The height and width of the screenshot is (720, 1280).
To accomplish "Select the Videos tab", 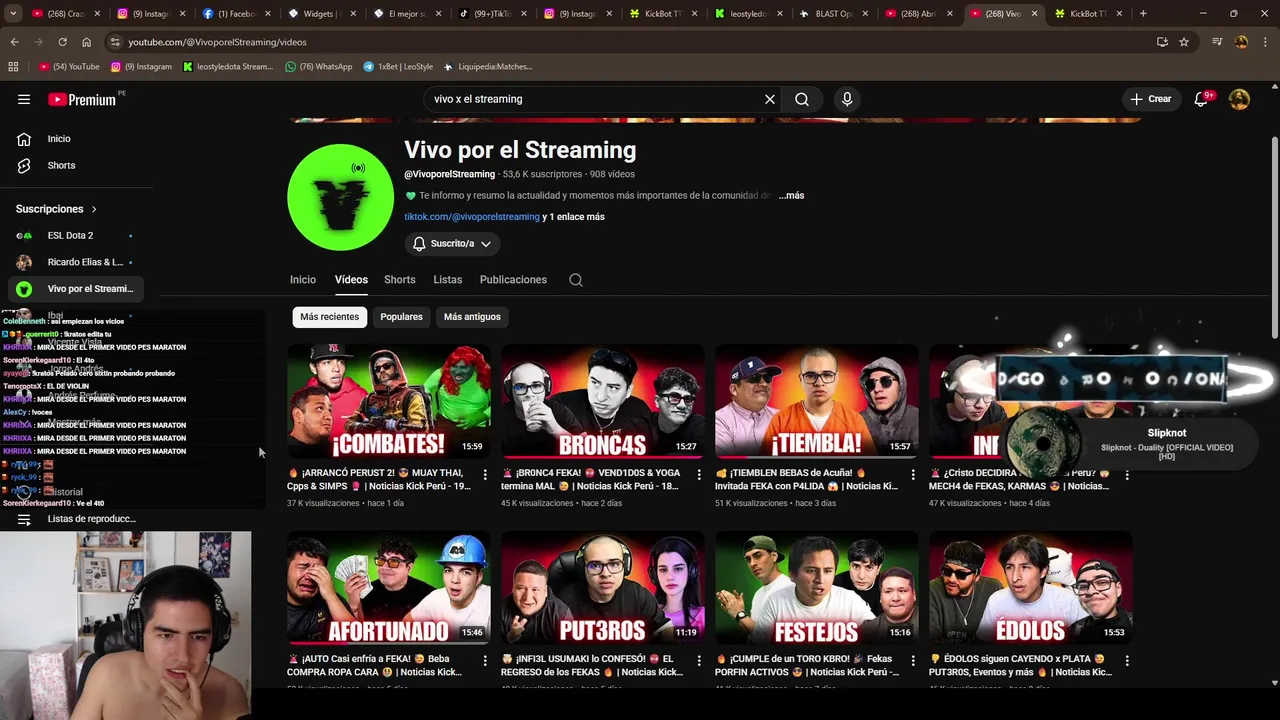I will pos(351,280).
